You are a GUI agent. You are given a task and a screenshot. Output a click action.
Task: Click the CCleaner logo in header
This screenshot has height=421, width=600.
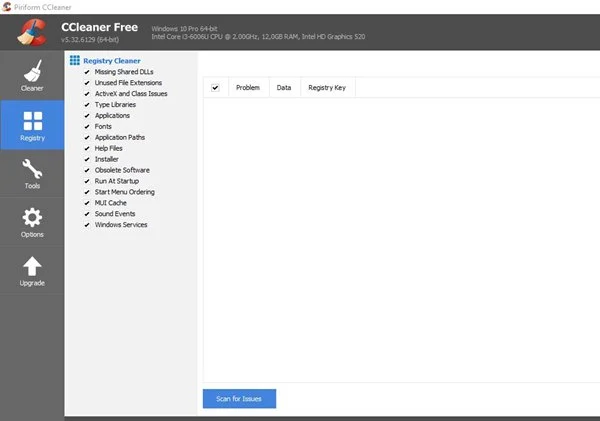coord(33,33)
